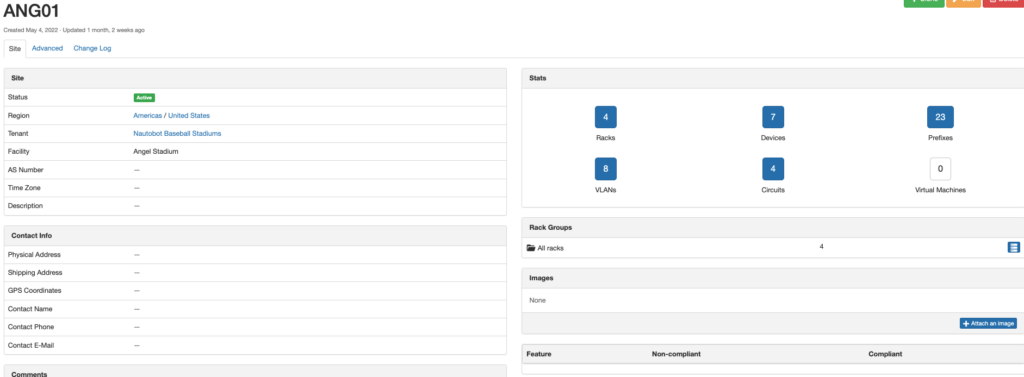
Task: Click the Devices count badge showing 7
Action: point(773,117)
